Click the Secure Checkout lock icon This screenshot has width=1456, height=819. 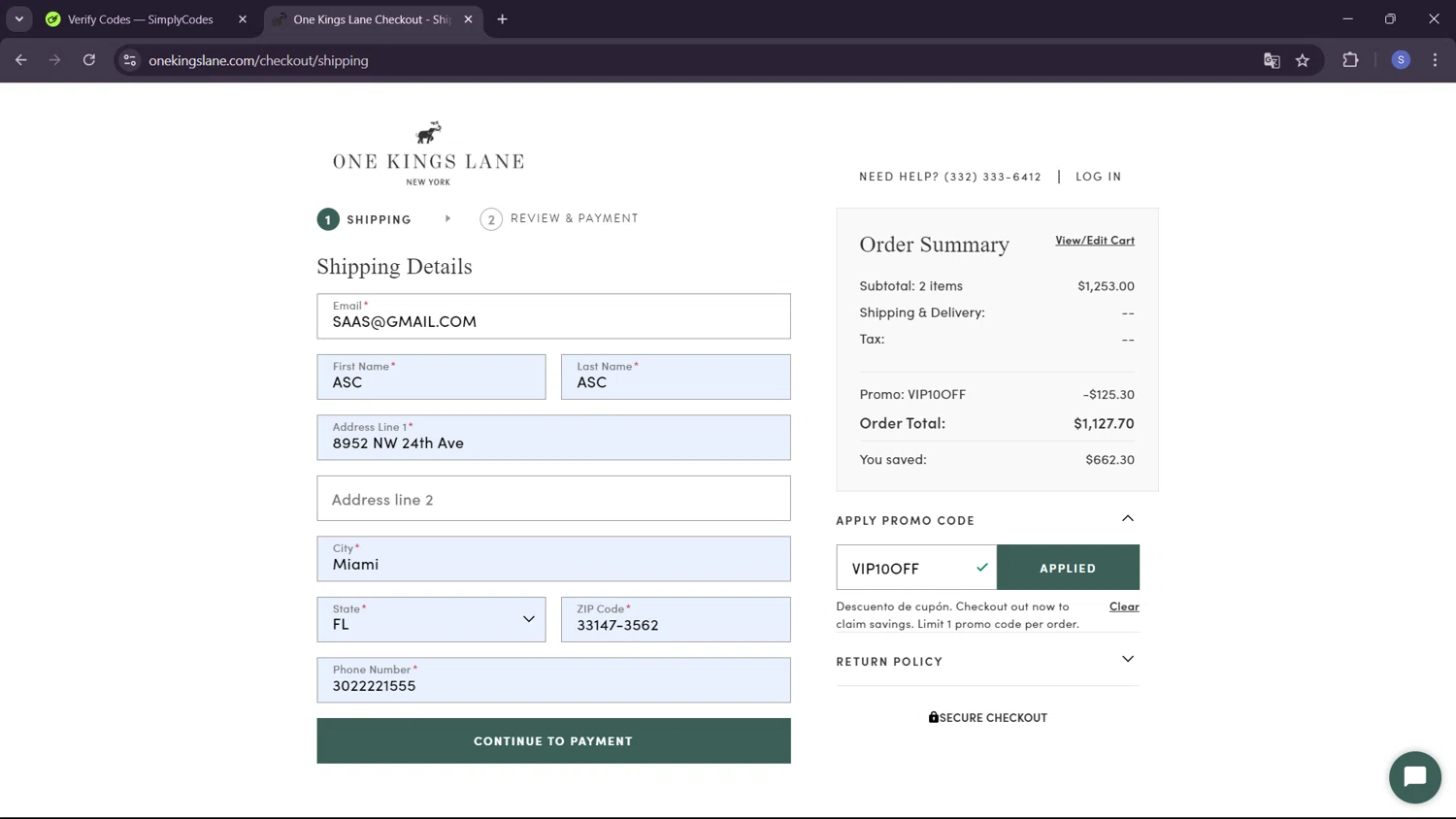[x=934, y=717]
